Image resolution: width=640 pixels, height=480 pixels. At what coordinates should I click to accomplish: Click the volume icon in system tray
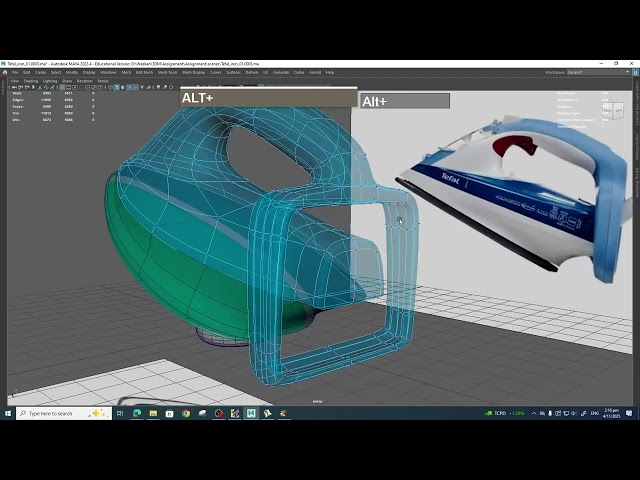click(573, 413)
